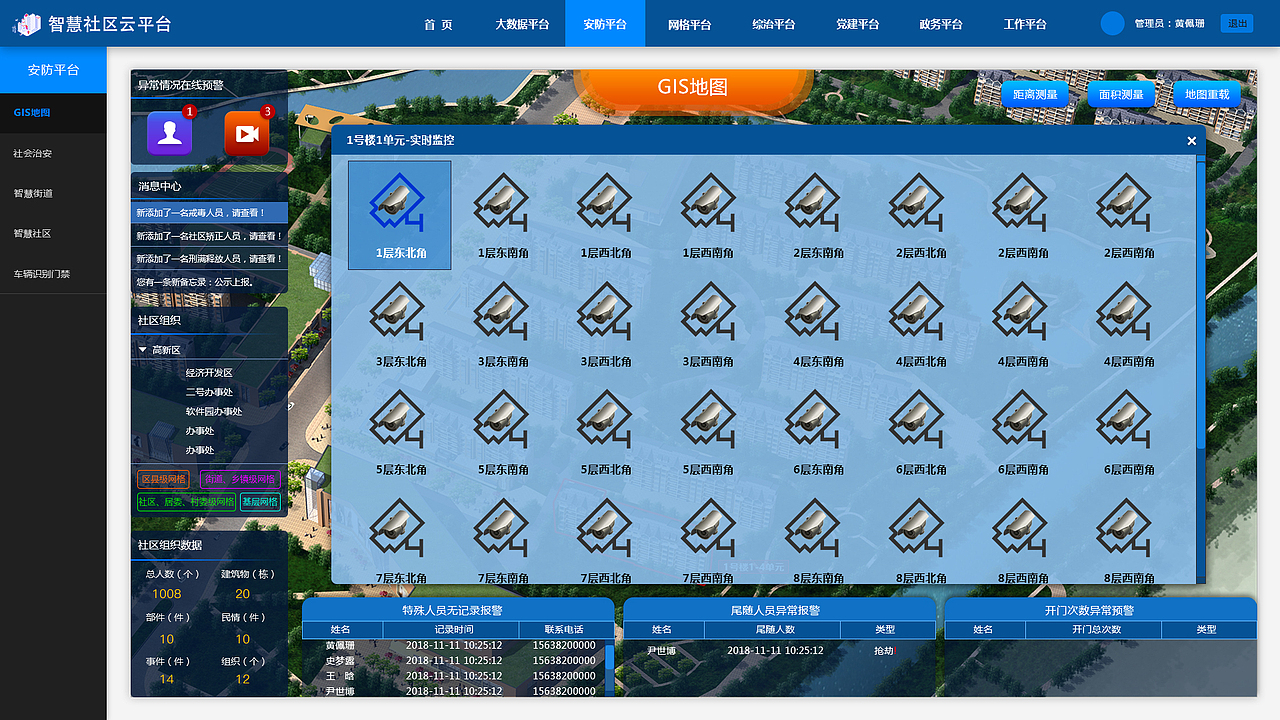The image size is (1280, 720).
Task: Select 二号办事处 in the tree
Action: coord(209,392)
